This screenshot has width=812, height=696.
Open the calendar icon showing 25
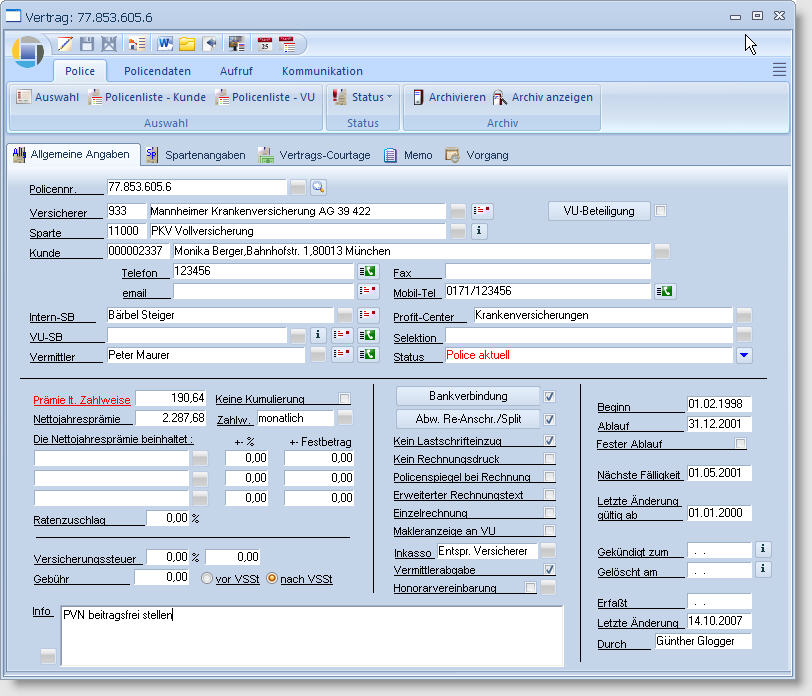[x=265, y=44]
